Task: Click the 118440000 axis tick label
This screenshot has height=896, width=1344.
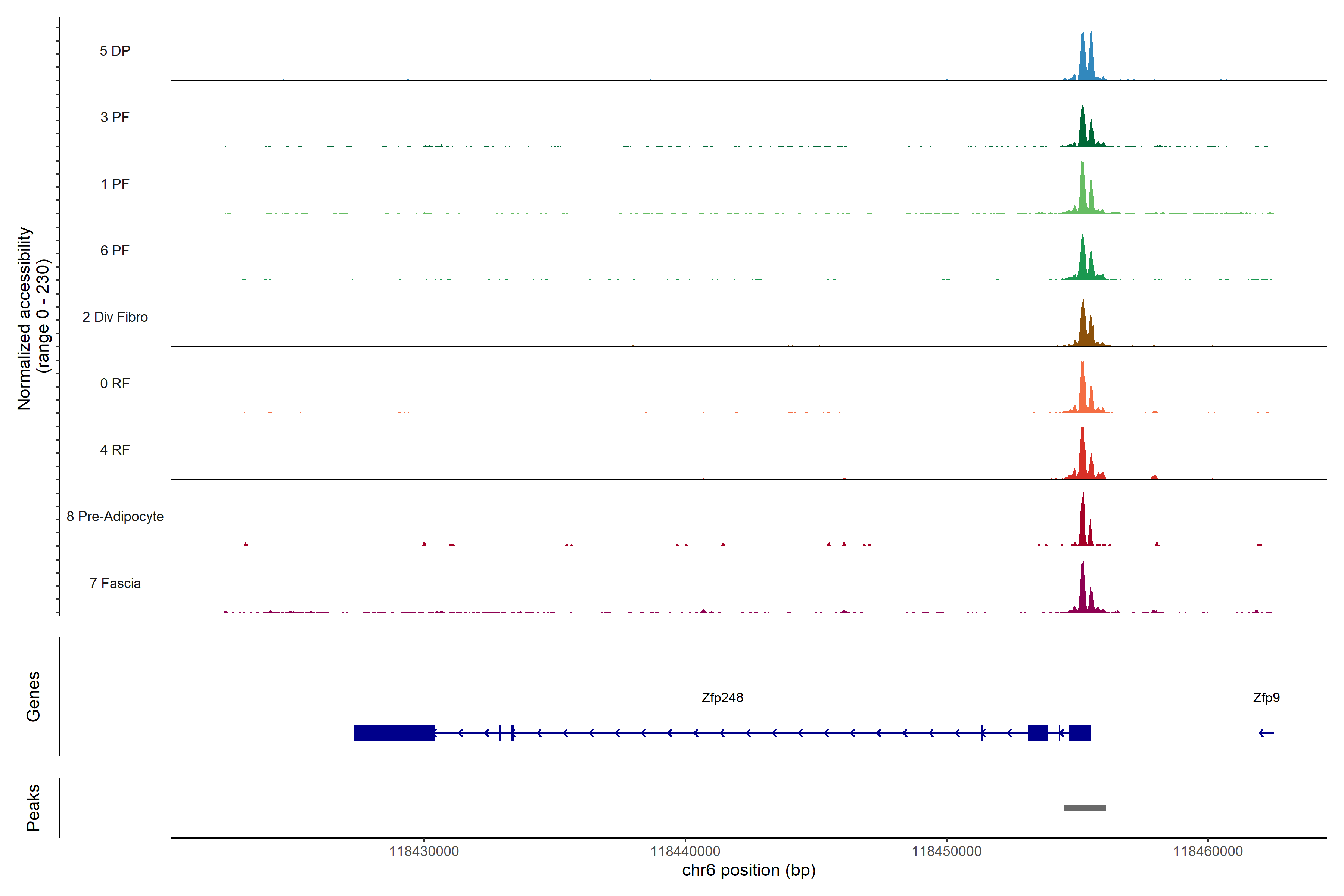Action: pos(685,852)
